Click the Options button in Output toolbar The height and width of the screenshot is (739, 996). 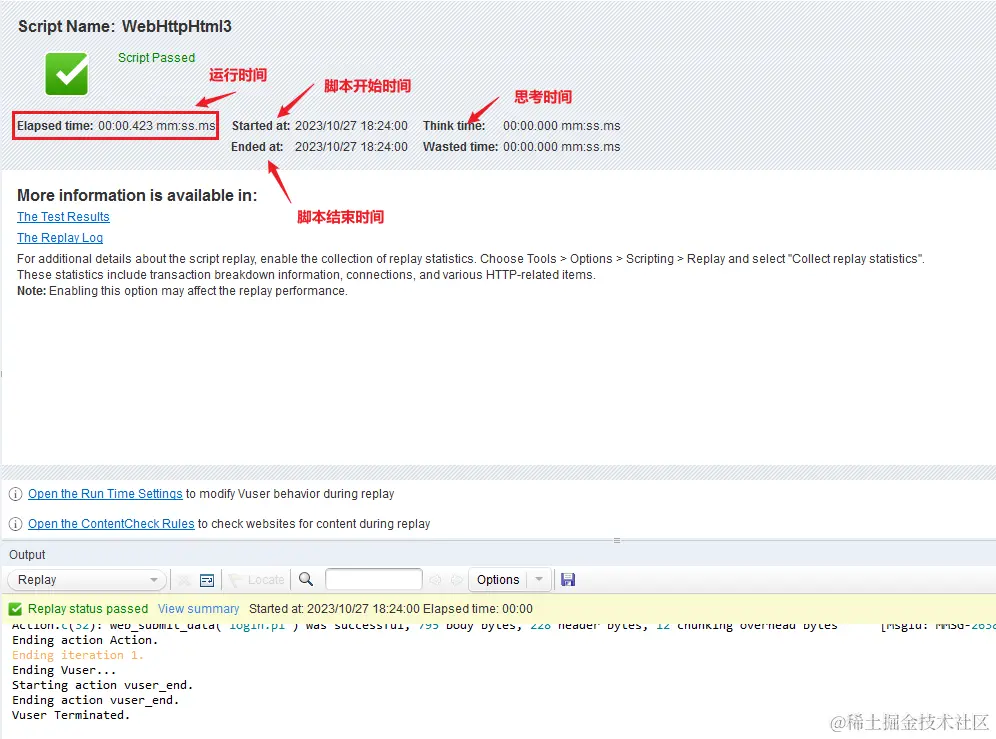pos(498,580)
